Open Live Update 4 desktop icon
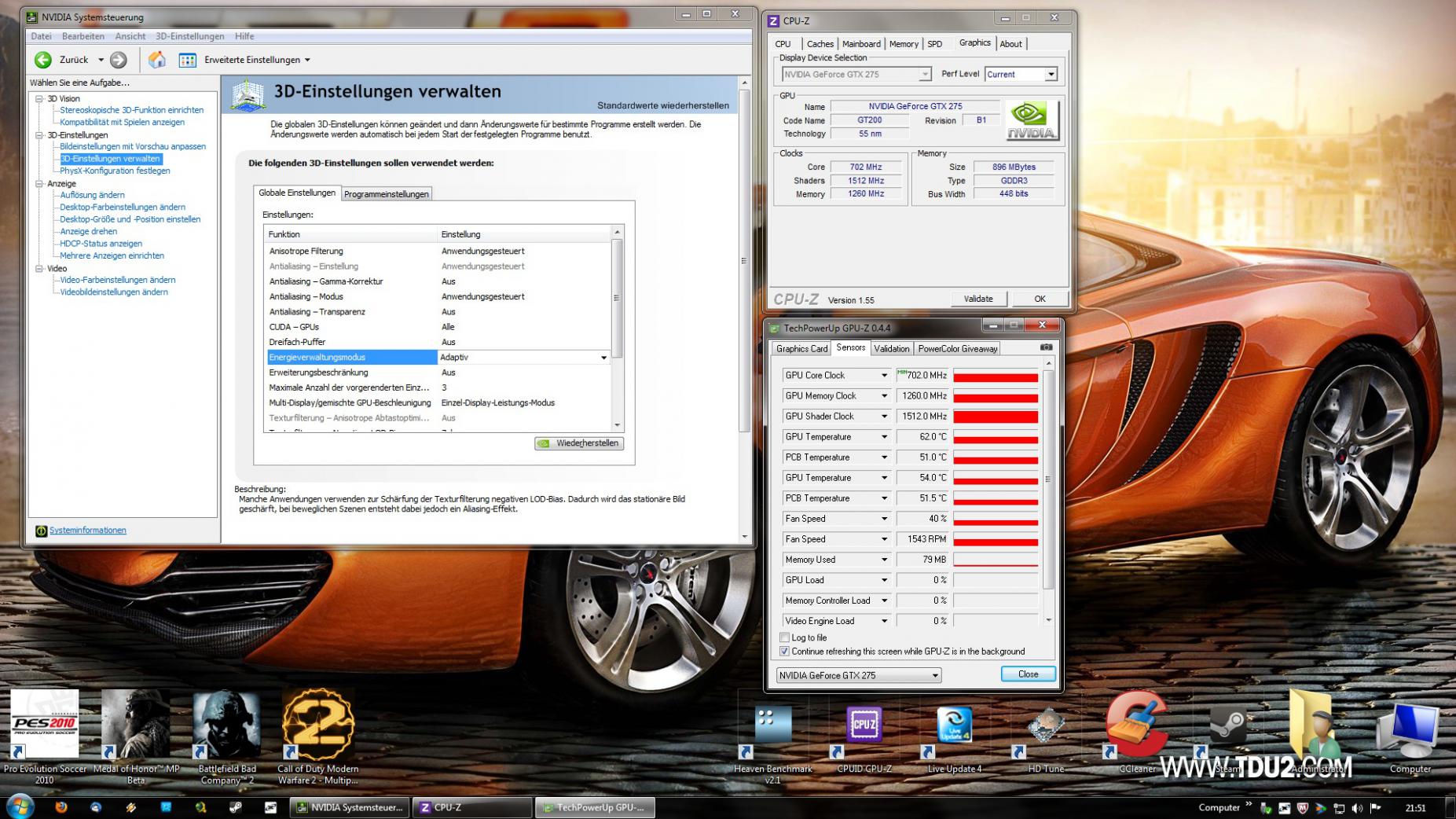The image size is (1456, 819). (955, 739)
